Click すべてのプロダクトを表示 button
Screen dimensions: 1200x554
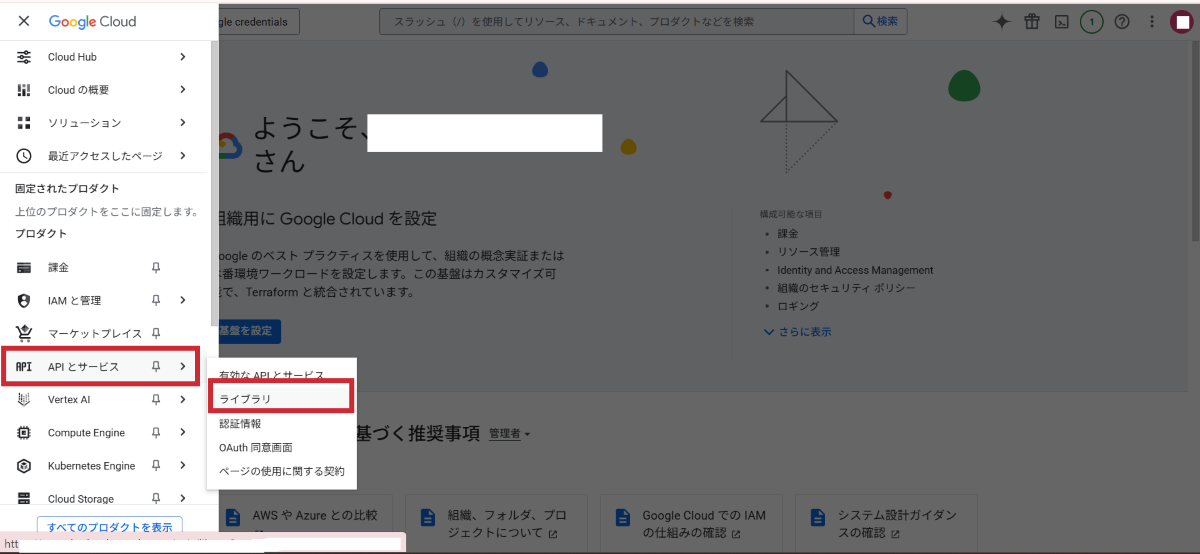point(109,527)
